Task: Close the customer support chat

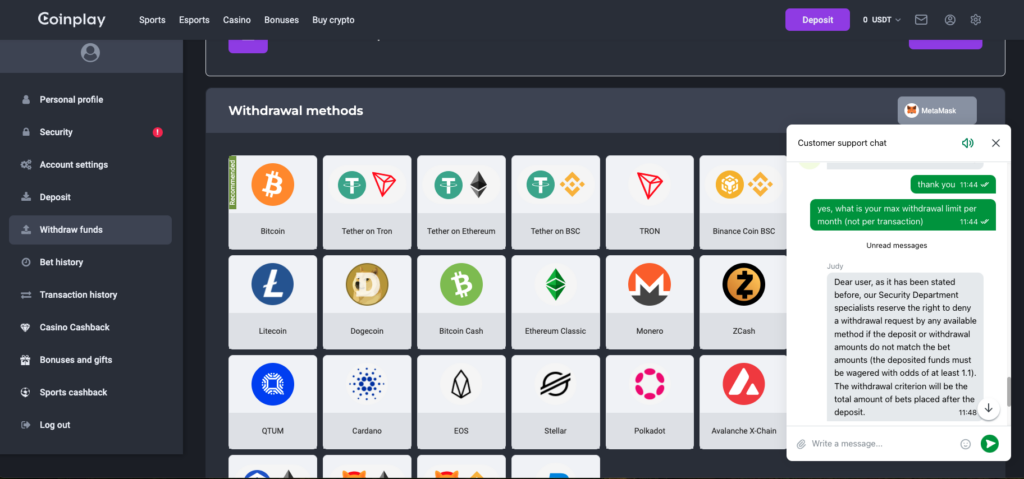Action: coord(995,143)
